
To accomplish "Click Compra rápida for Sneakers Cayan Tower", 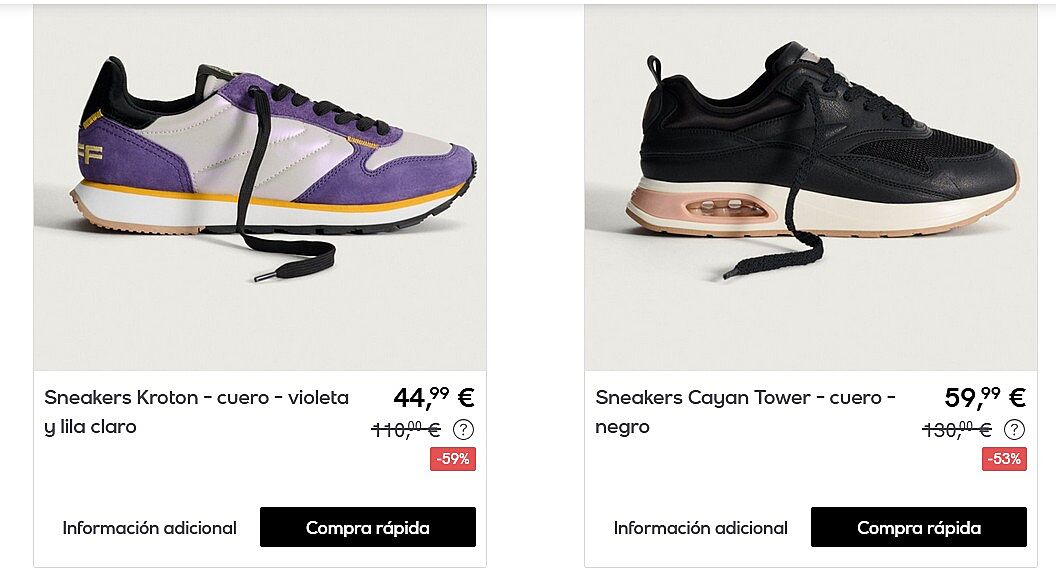I will 919,527.
